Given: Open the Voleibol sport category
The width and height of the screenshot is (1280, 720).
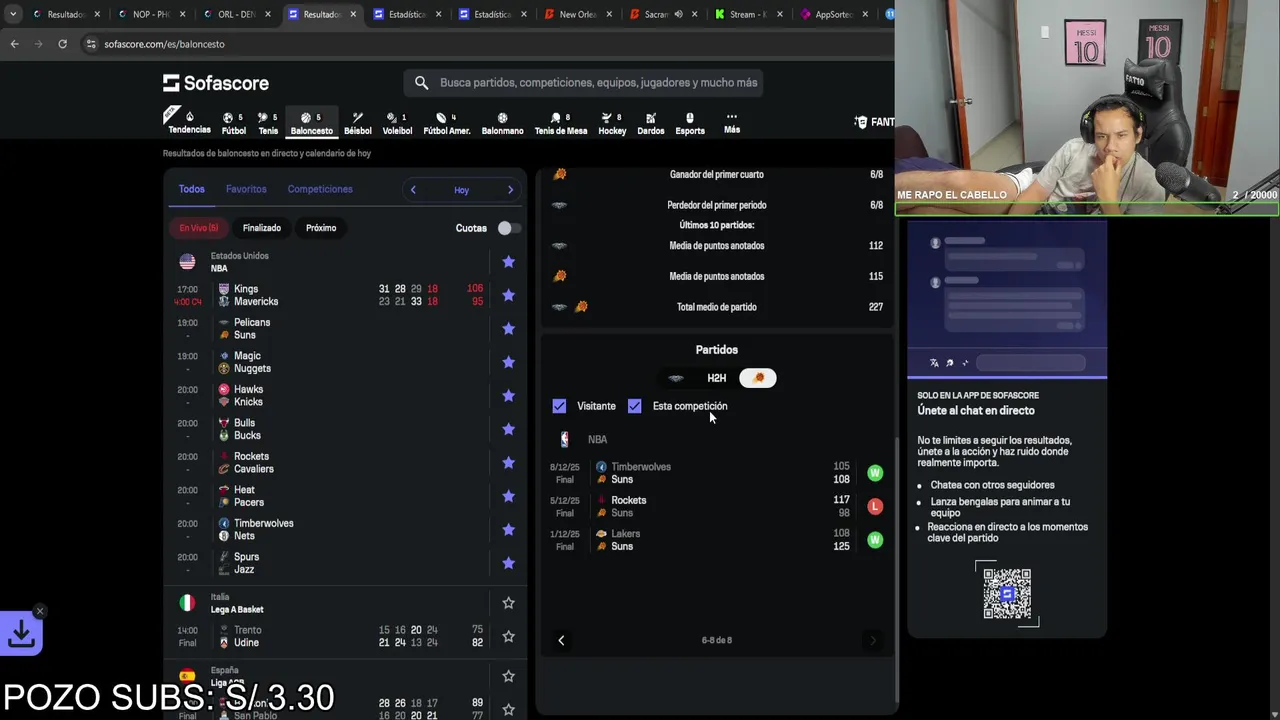Looking at the screenshot, I should pyautogui.click(x=397, y=123).
